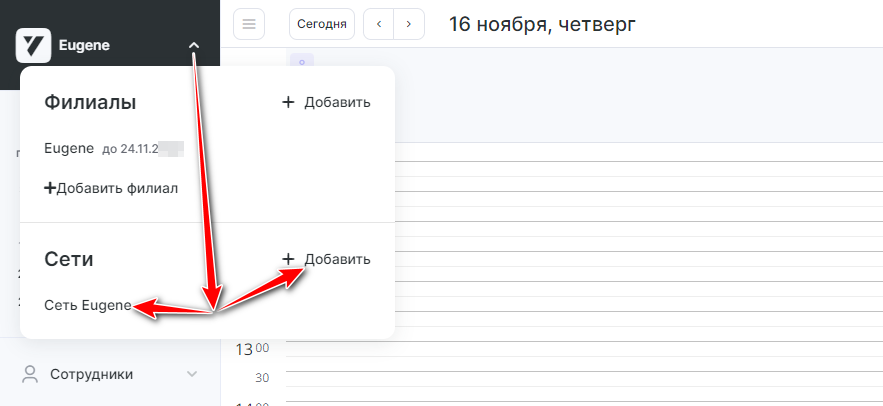Add a branch via Филиалы Добавить
The width and height of the screenshot is (883, 406).
pos(326,102)
